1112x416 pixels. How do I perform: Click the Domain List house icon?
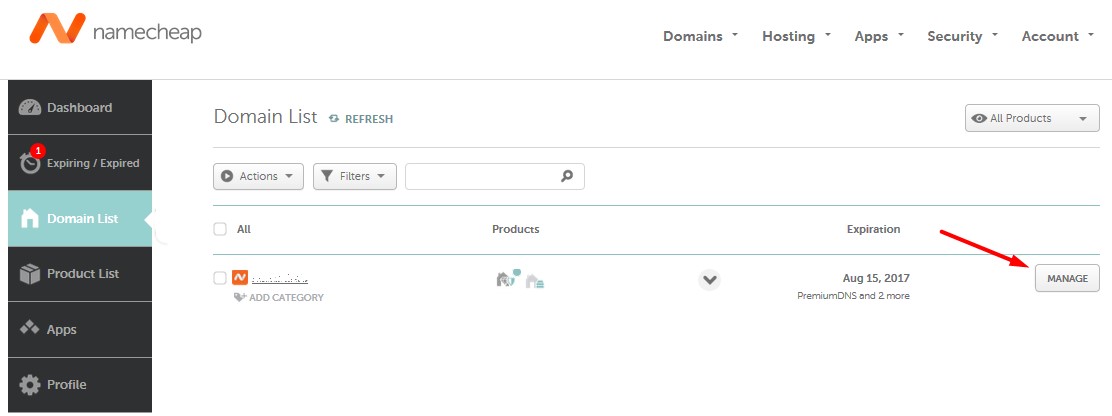pos(30,218)
